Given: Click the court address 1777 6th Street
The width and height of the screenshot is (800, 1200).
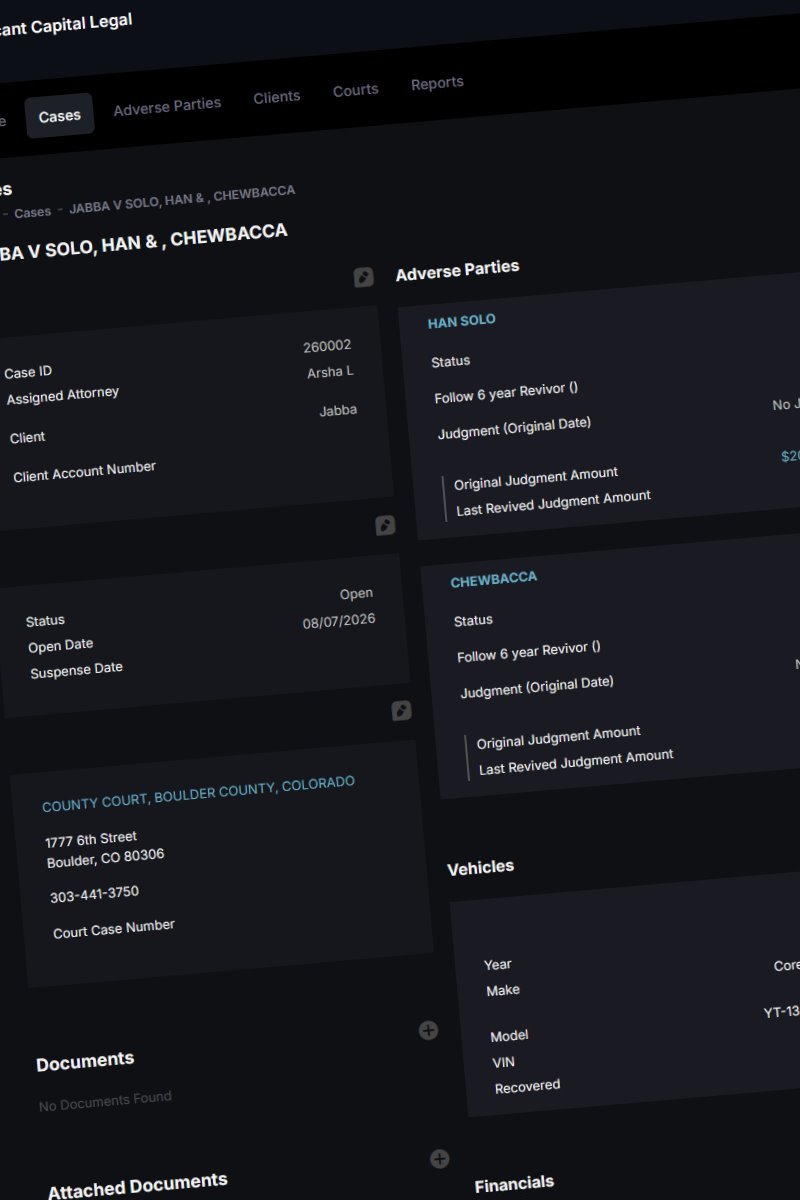Looking at the screenshot, I should coord(91,839).
